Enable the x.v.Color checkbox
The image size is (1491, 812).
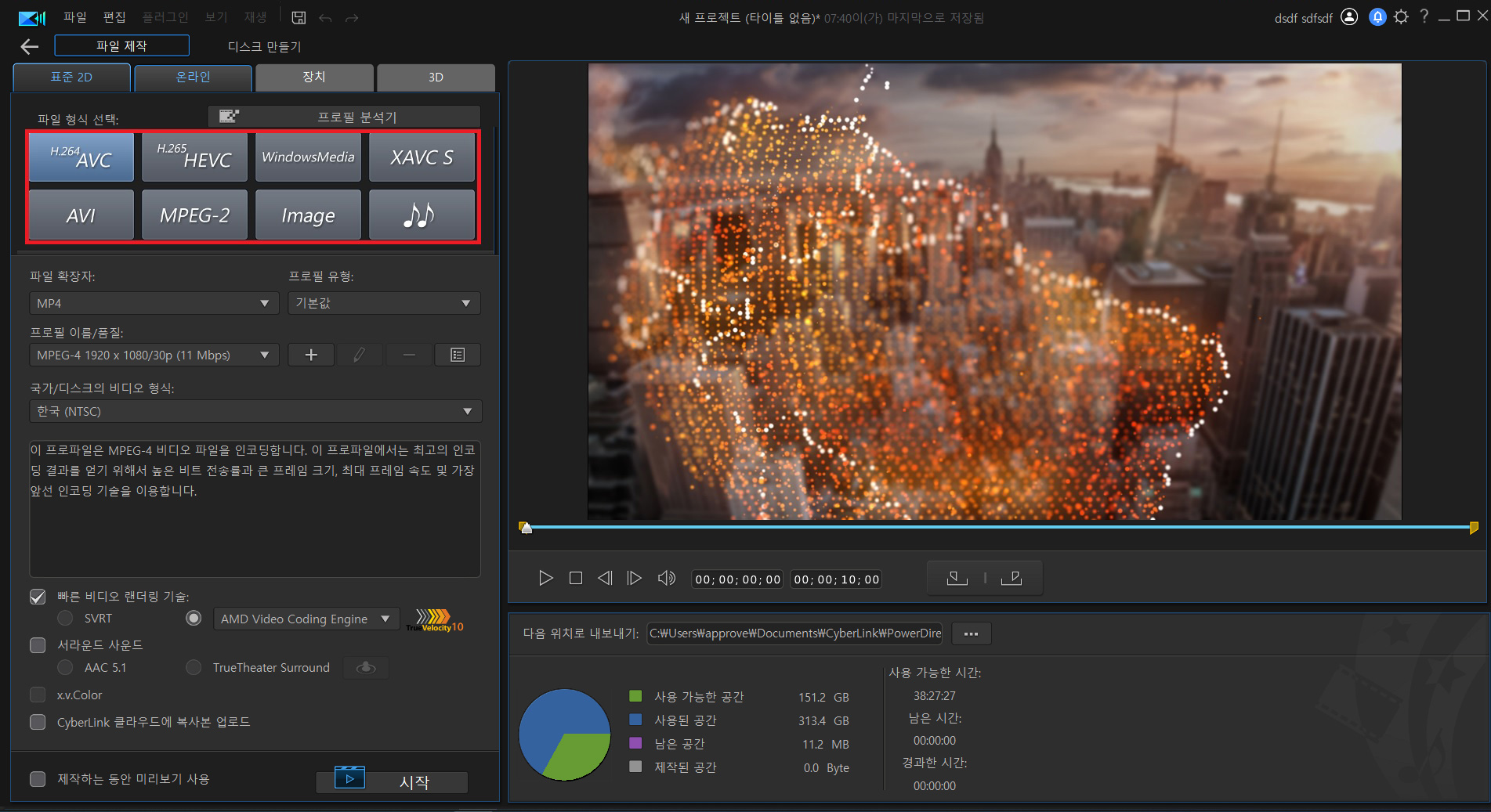coord(38,695)
